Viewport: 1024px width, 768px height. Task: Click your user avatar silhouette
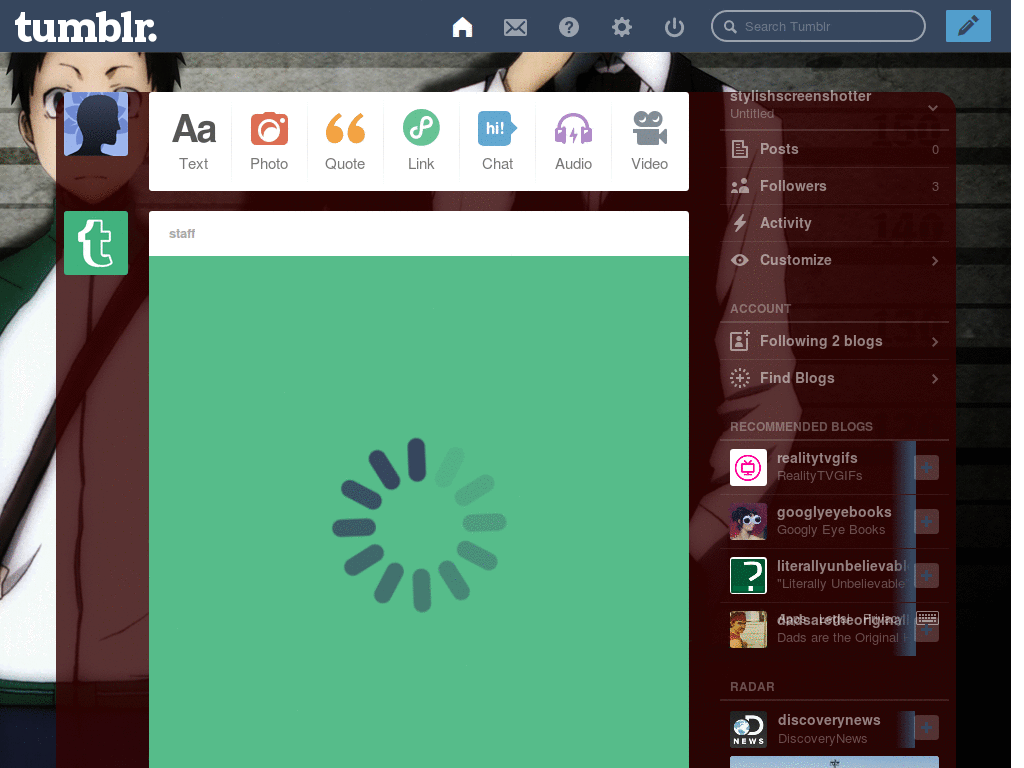coord(96,124)
